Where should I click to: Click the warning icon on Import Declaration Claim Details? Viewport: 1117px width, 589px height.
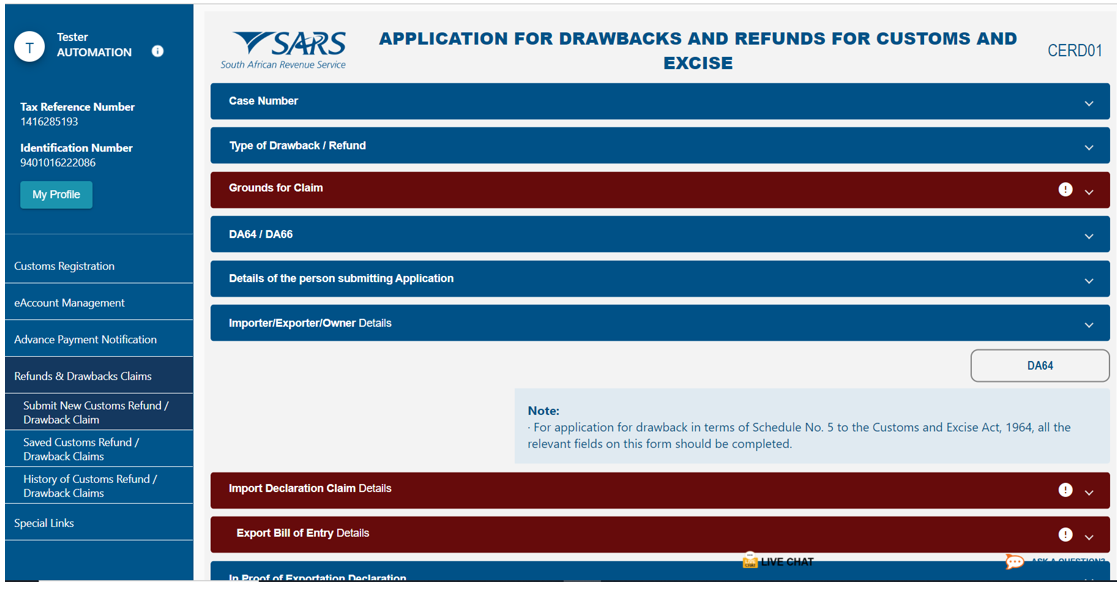pyautogui.click(x=1065, y=490)
